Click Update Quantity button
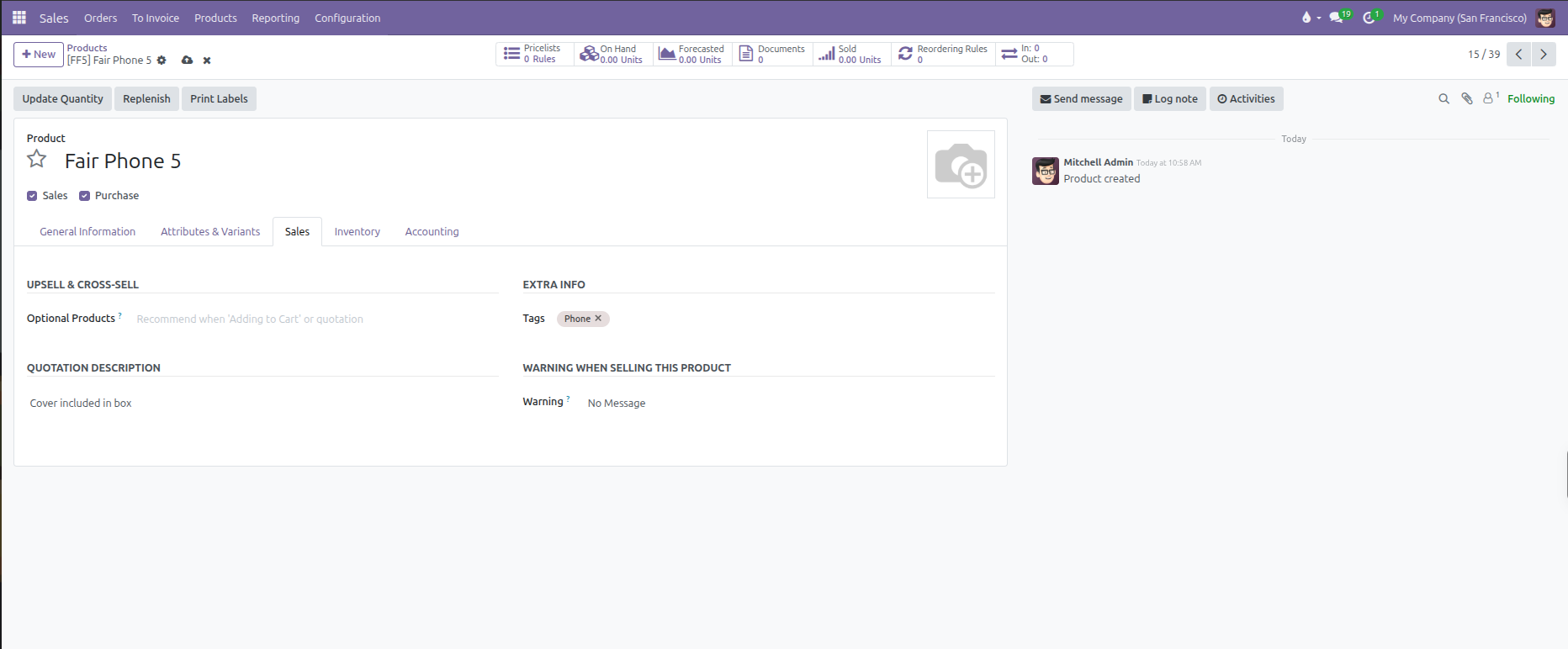1568x649 pixels. tap(63, 99)
